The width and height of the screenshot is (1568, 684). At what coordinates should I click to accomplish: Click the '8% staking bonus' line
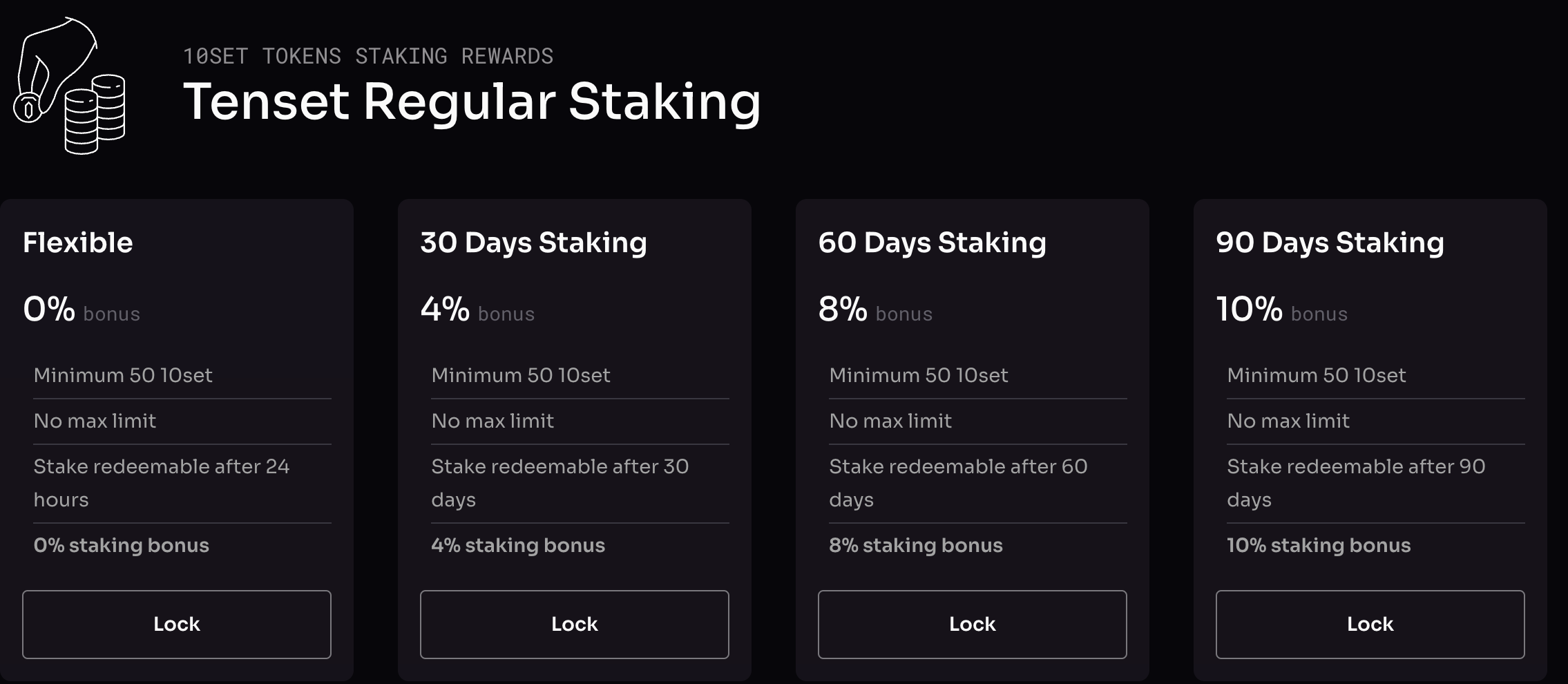click(x=915, y=545)
